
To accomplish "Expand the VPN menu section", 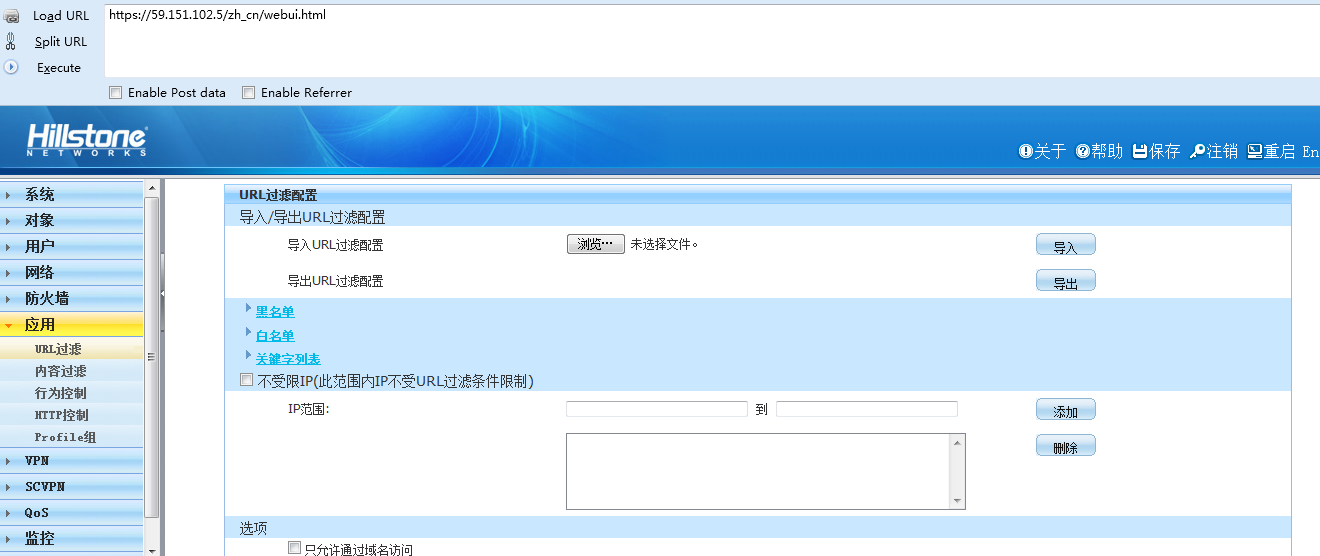I will [72, 461].
